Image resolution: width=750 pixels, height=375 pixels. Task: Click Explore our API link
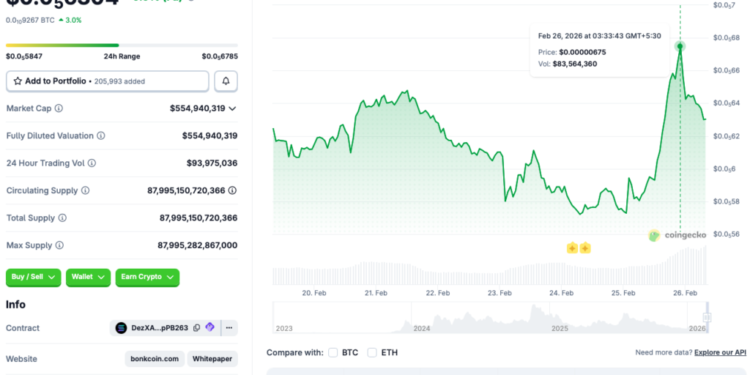tap(720, 353)
